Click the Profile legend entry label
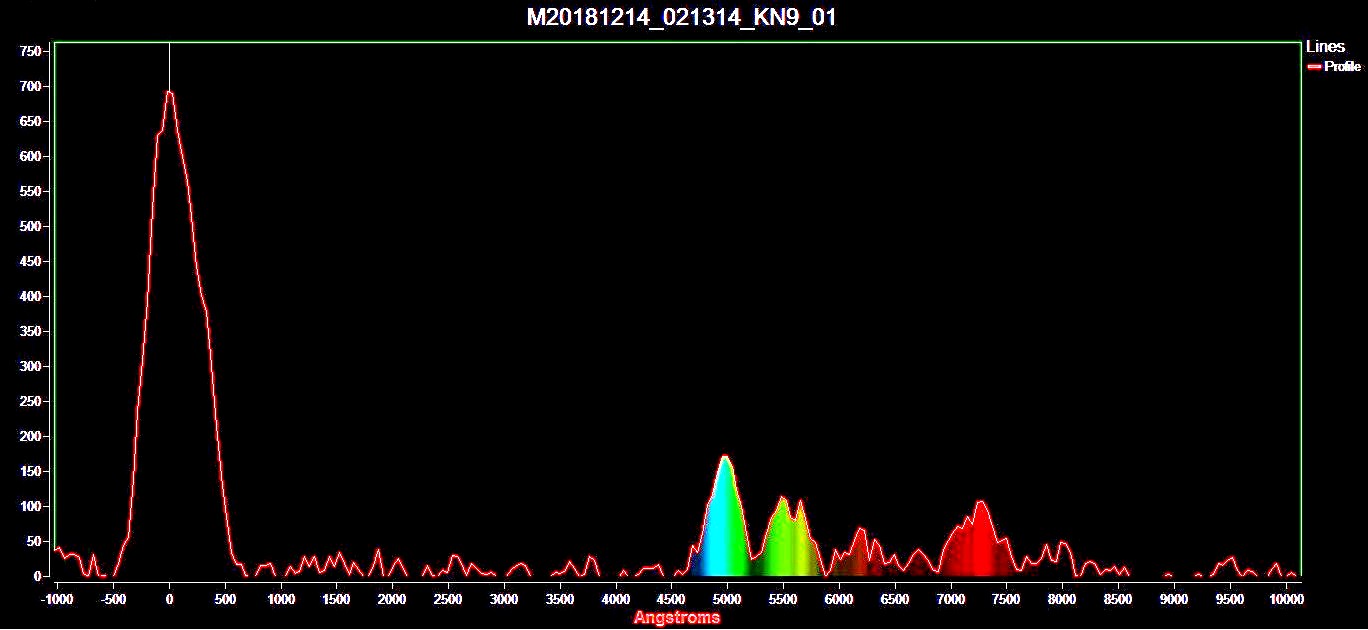The width and height of the screenshot is (1368, 630). pyautogui.click(x=1342, y=67)
